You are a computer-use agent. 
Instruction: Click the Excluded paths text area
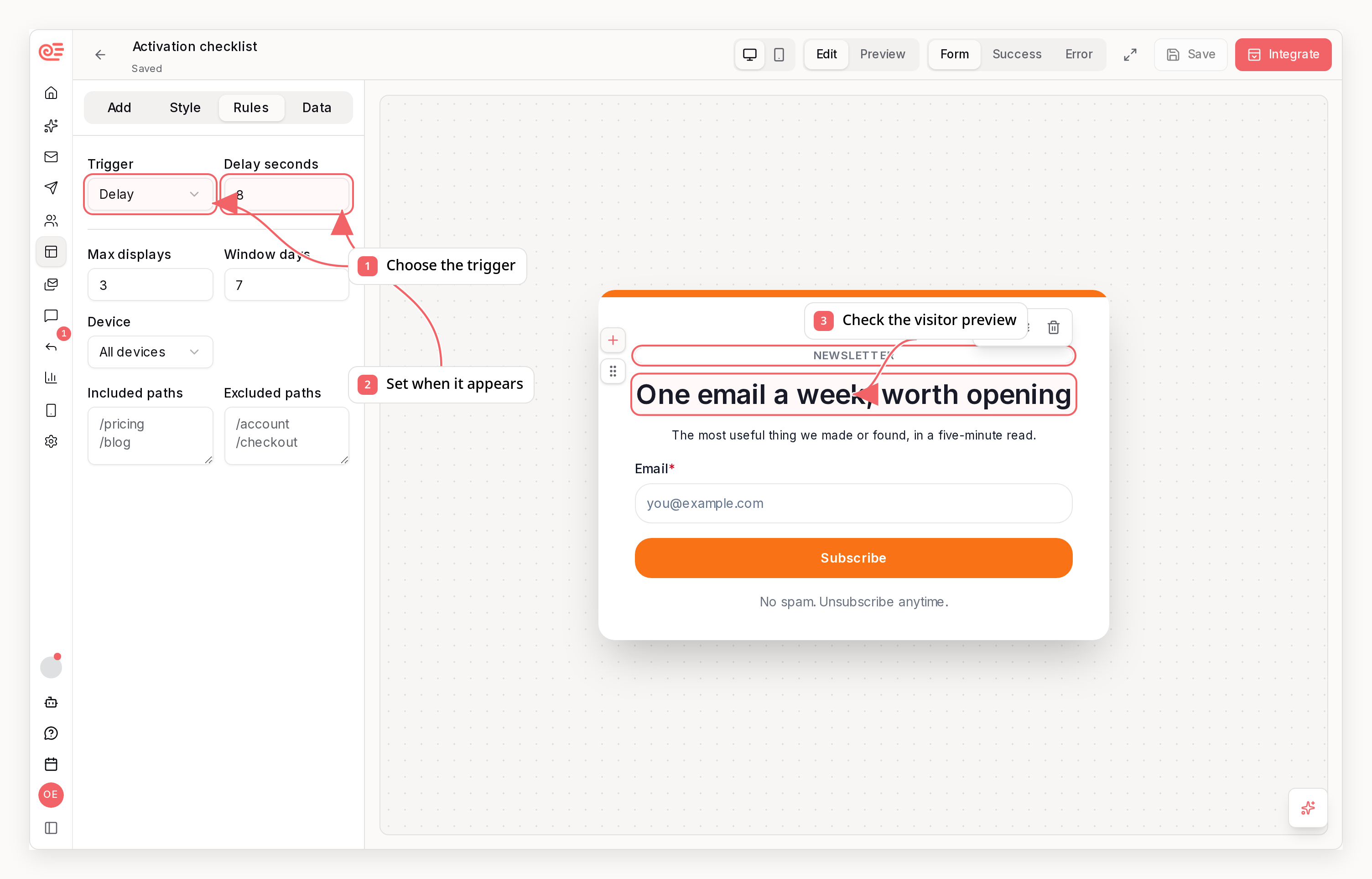pyautogui.click(x=286, y=435)
